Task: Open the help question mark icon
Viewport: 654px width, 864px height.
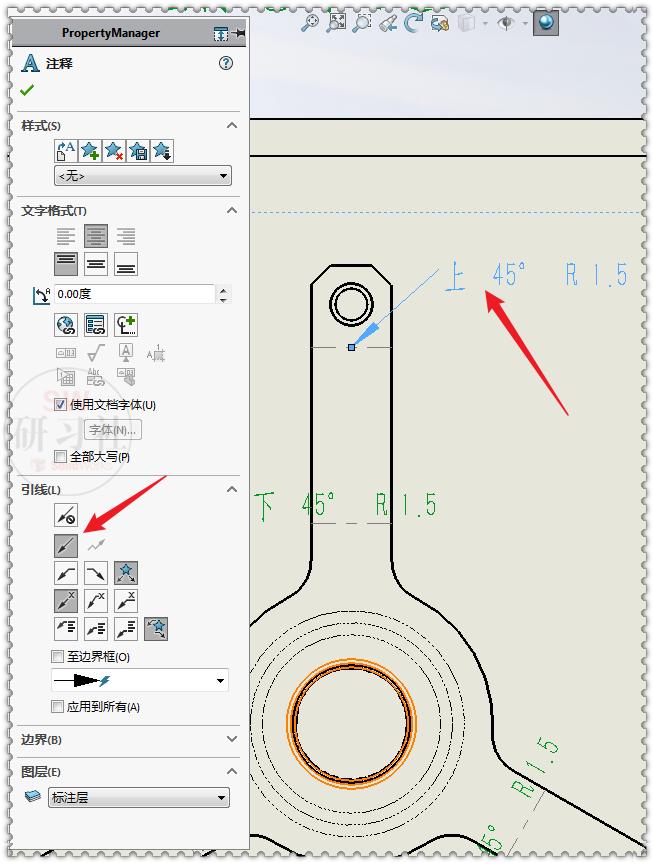Action: 226,63
